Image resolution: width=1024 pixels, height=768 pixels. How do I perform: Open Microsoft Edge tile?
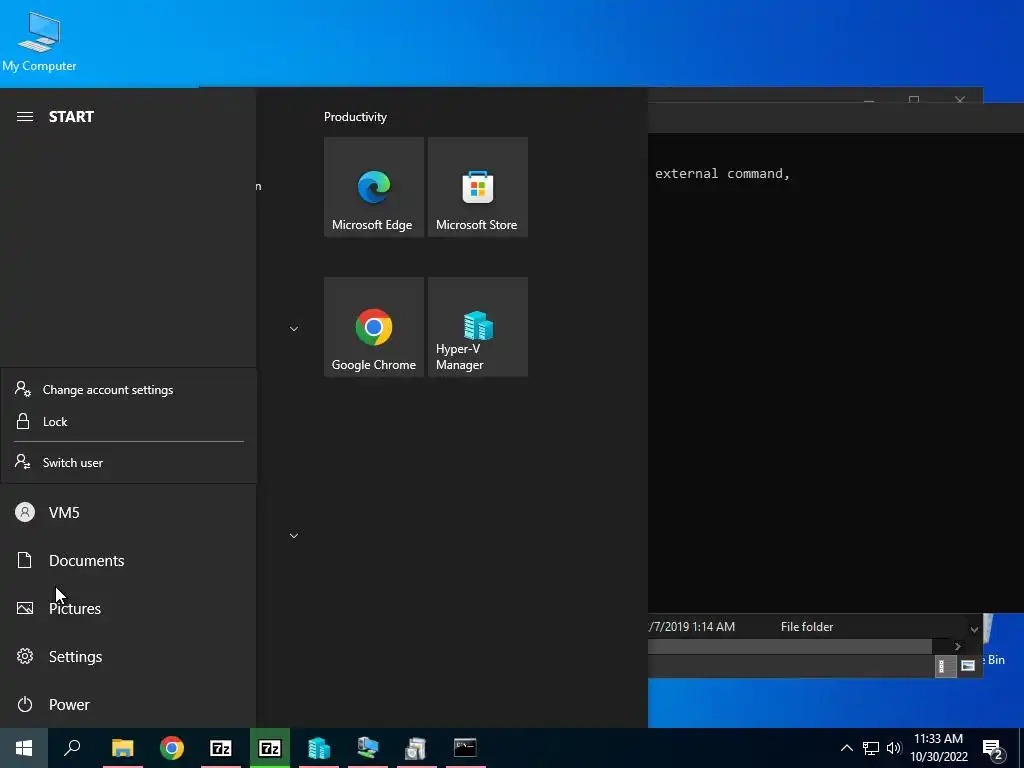pyautogui.click(x=374, y=187)
